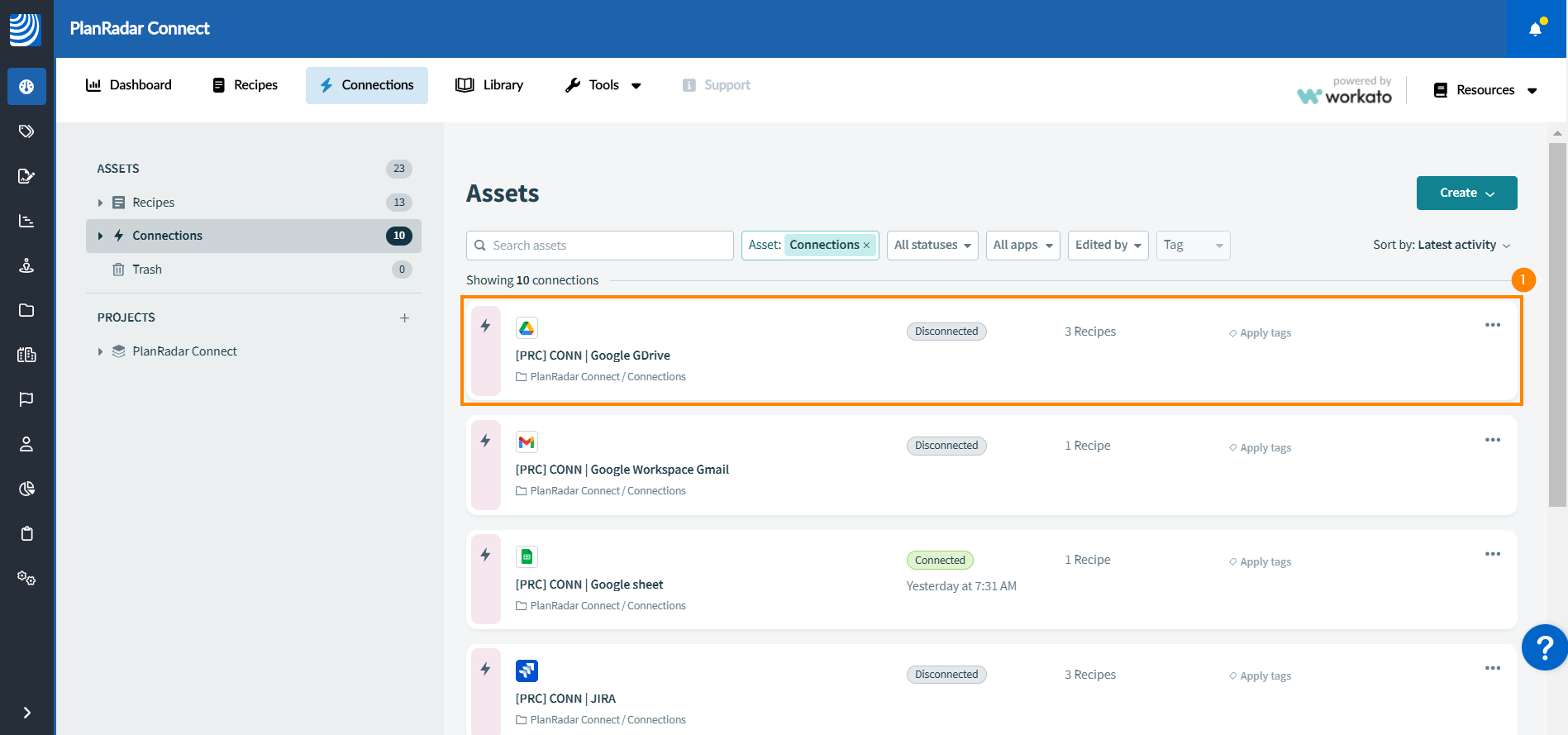The width and height of the screenshot is (1568, 735).
Task: Open notifications bell icon
Action: (x=1536, y=29)
